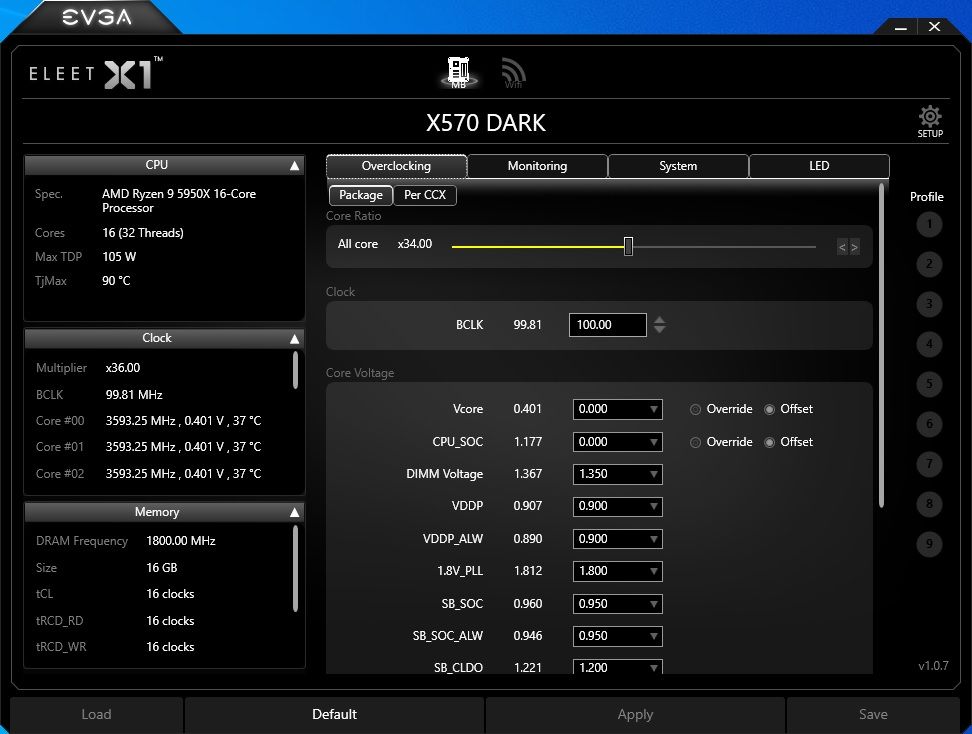Select profile slot 1
This screenshot has width=972, height=734.
coord(929,224)
